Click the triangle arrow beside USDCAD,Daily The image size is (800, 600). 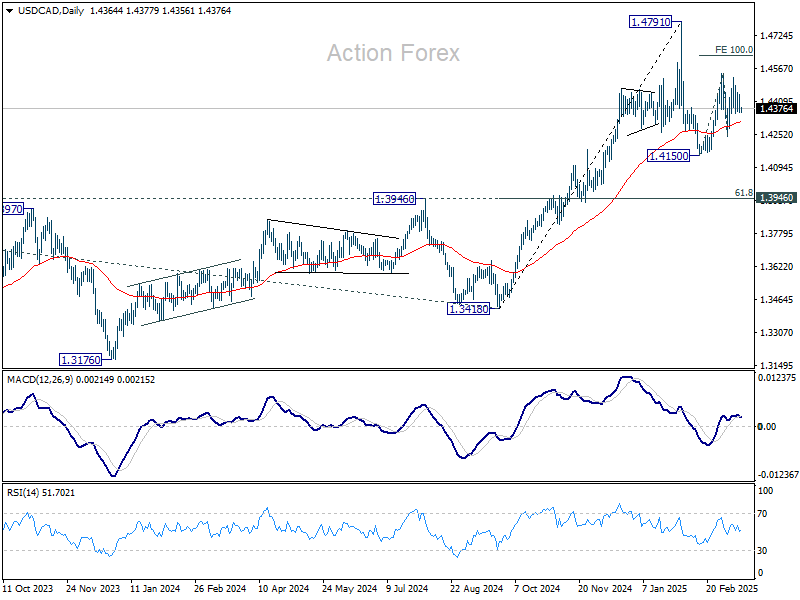click(x=10, y=11)
